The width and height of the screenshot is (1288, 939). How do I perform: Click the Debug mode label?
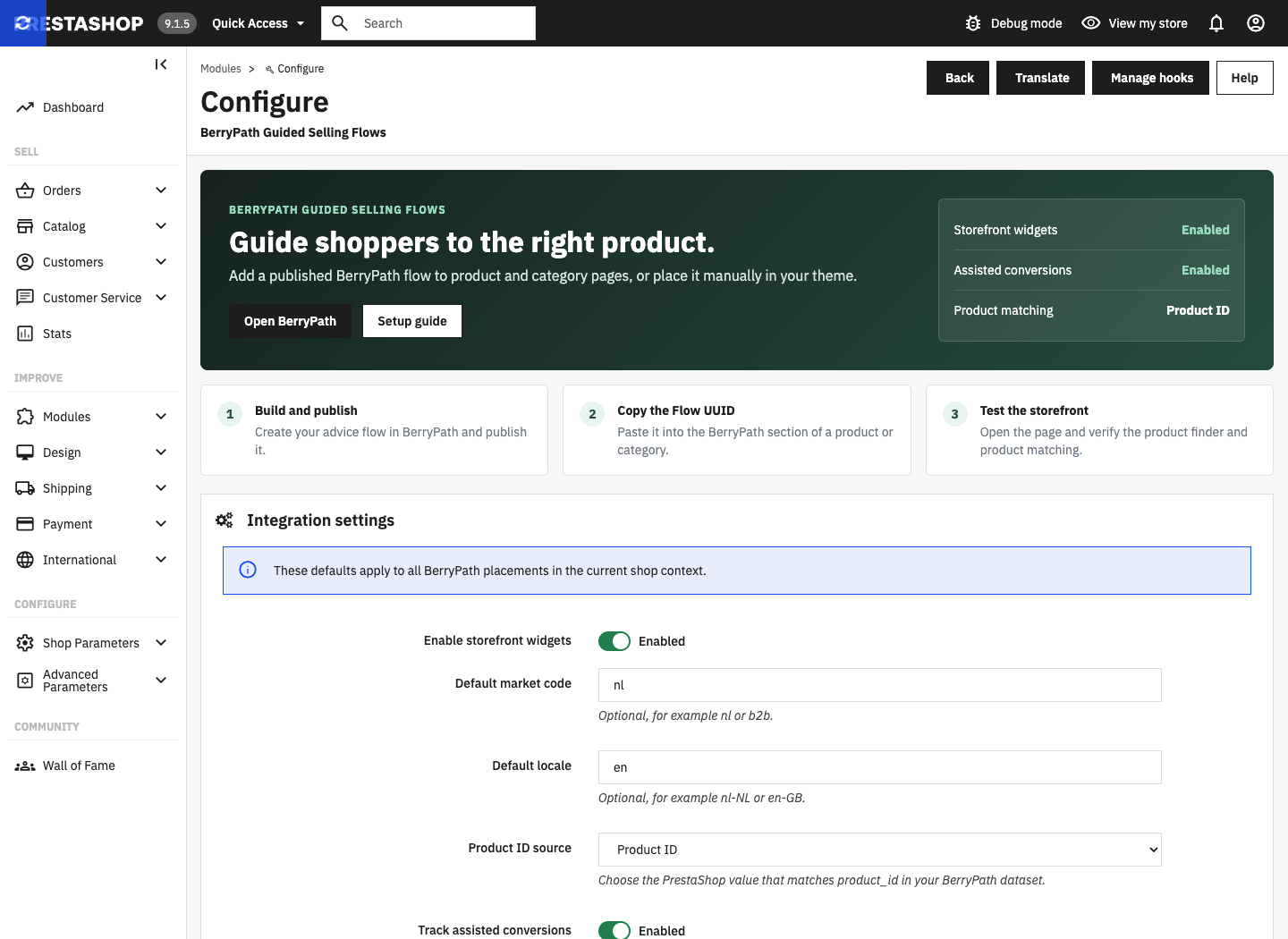click(1026, 23)
